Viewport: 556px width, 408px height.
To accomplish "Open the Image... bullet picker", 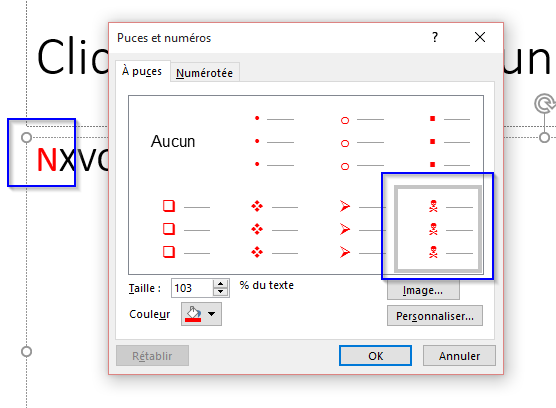I will (423, 290).
